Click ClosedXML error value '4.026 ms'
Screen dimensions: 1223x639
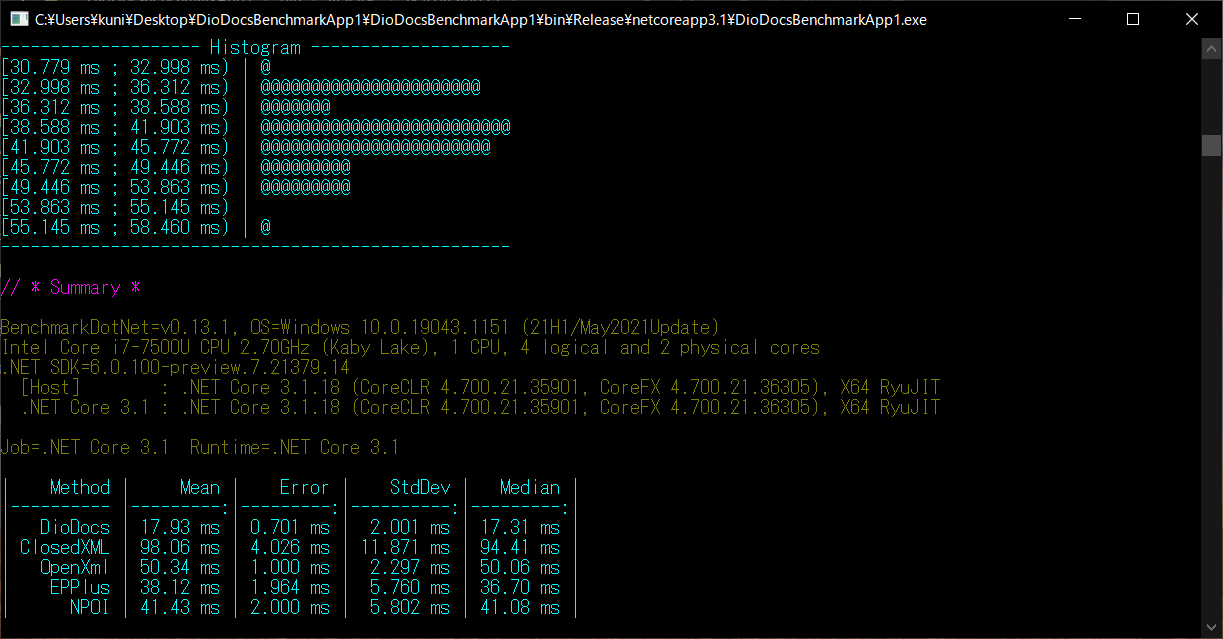pos(290,547)
